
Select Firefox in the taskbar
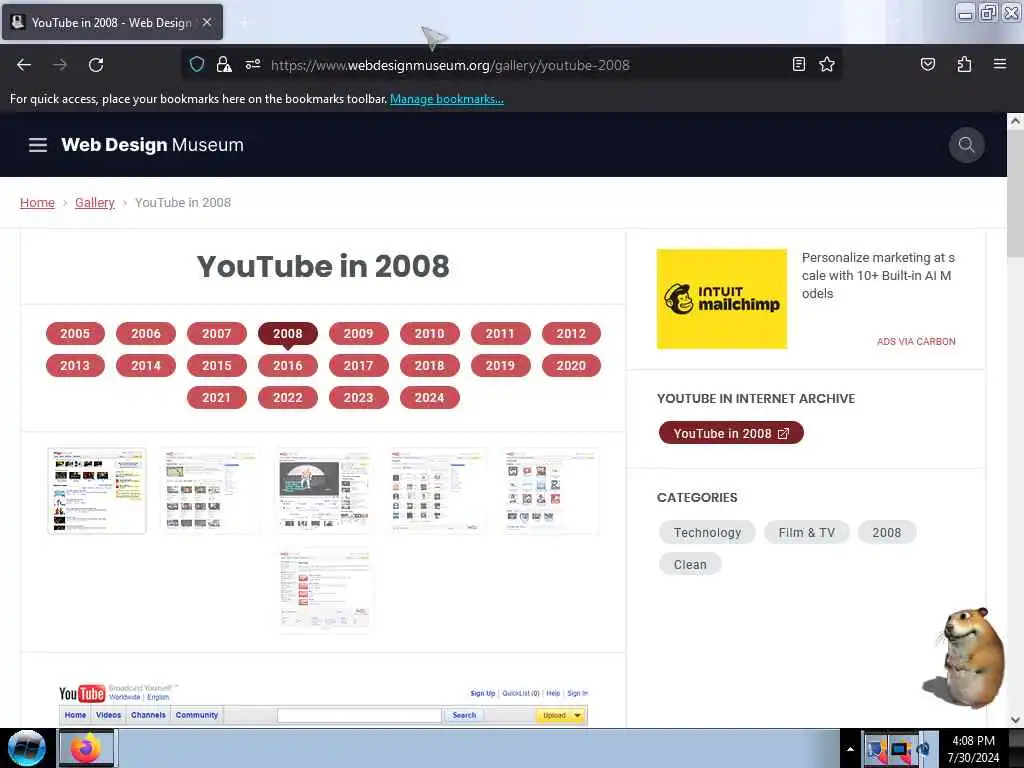tap(87, 748)
